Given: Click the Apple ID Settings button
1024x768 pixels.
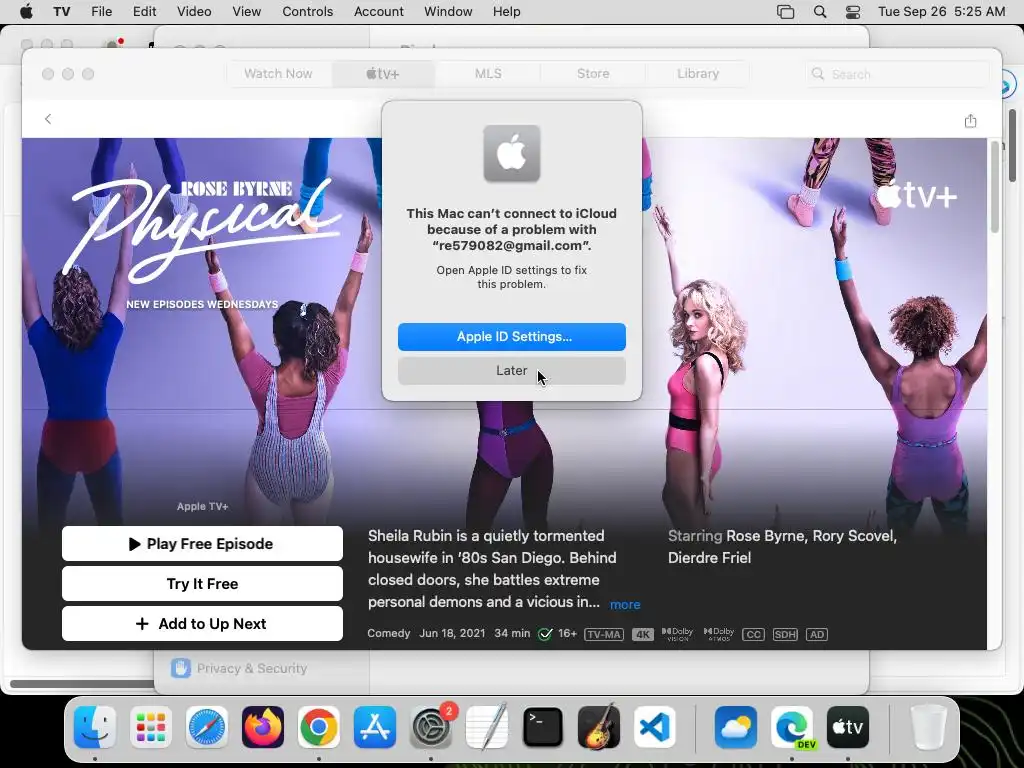Looking at the screenshot, I should click(x=511, y=336).
